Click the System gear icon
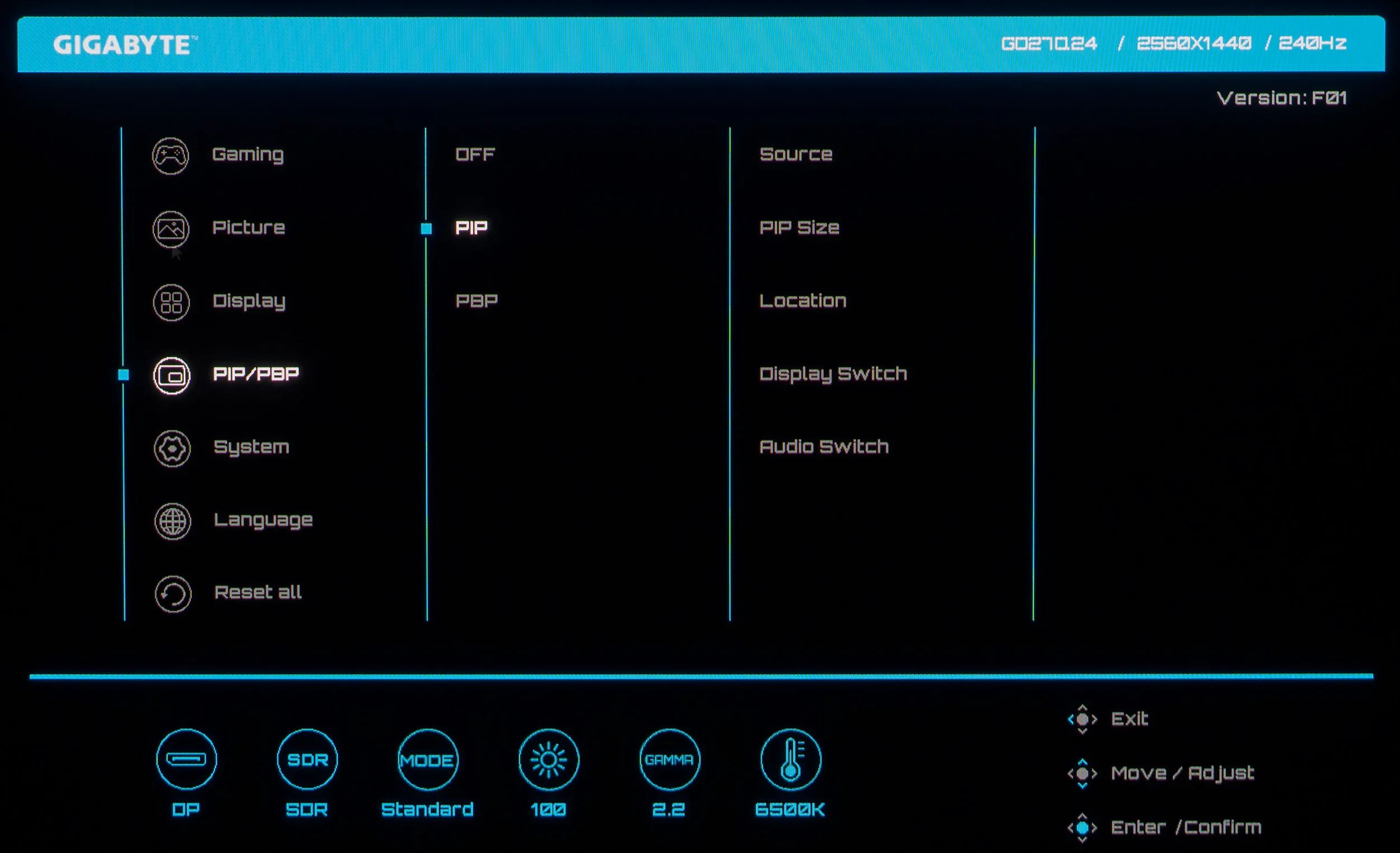1400x853 pixels. point(172,449)
